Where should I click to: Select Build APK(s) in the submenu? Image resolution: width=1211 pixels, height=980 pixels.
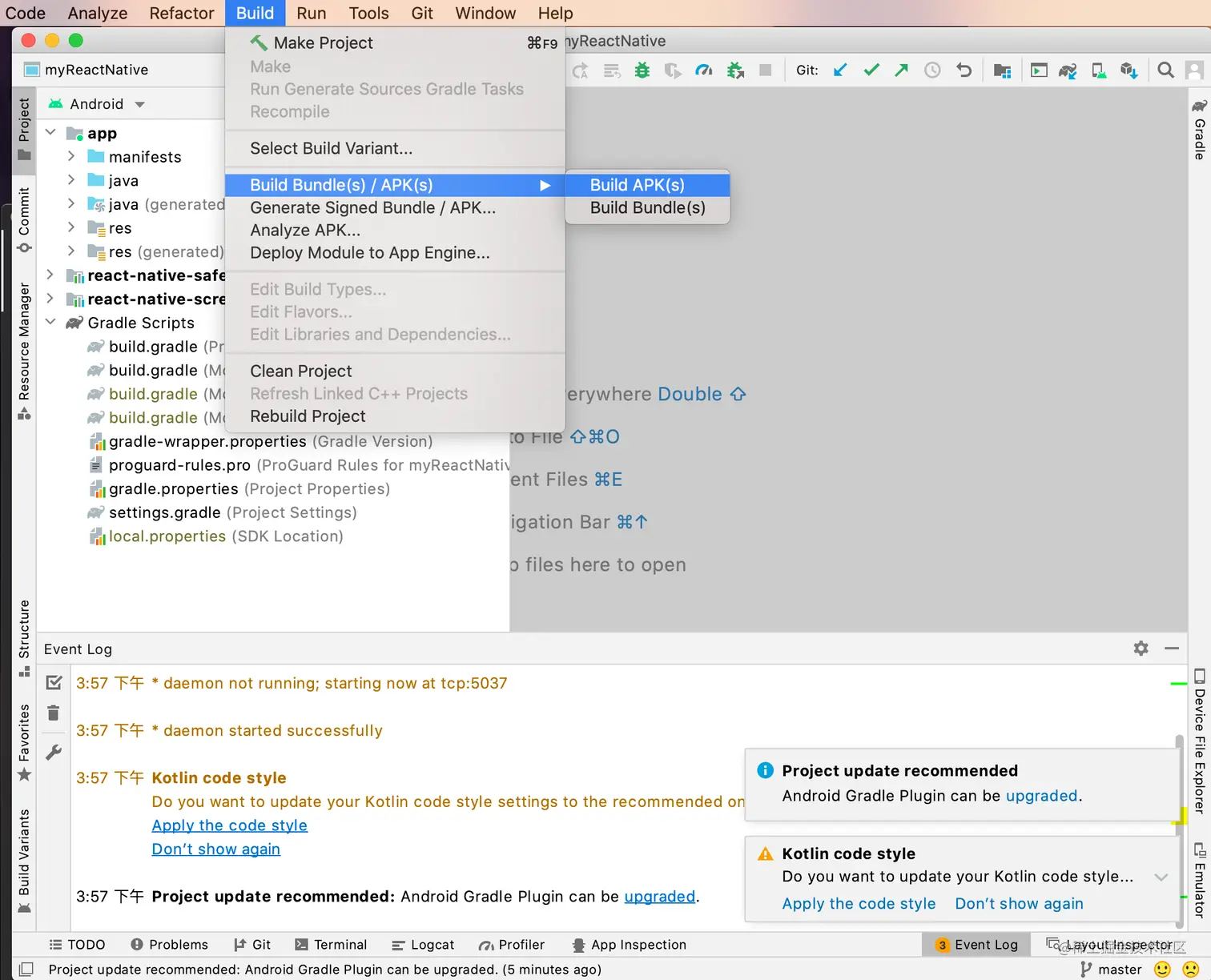[647, 185]
